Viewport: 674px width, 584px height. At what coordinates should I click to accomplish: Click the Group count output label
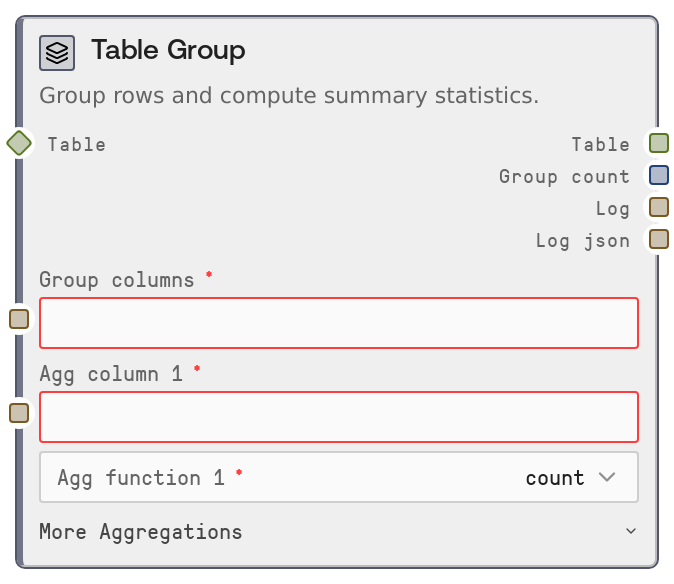(564, 176)
